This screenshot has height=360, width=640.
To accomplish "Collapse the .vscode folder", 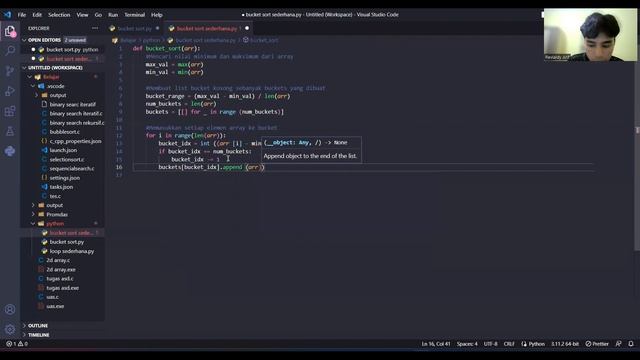I will pyautogui.click(x=56, y=86).
